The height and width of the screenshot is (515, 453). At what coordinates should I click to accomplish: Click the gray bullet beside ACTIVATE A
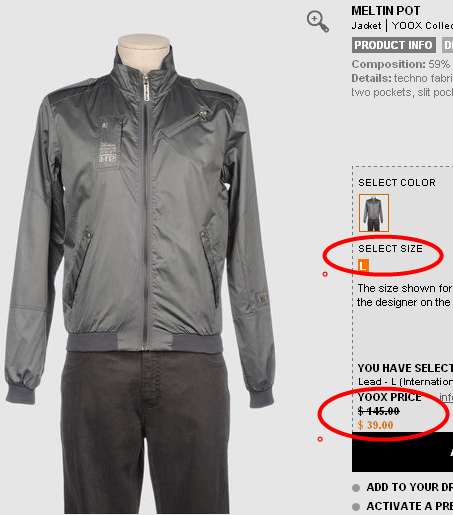click(x=356, y=507)
